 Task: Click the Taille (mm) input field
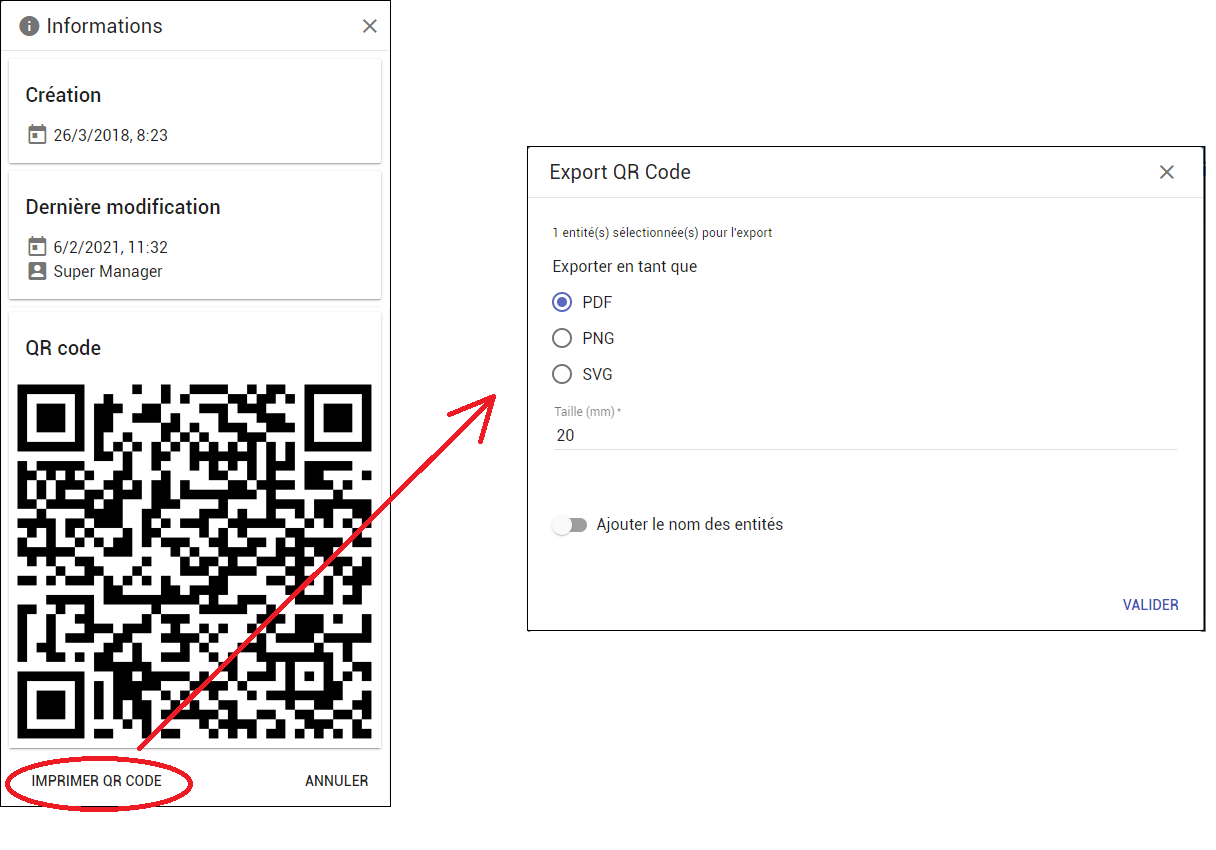click(x=864, y=436)
